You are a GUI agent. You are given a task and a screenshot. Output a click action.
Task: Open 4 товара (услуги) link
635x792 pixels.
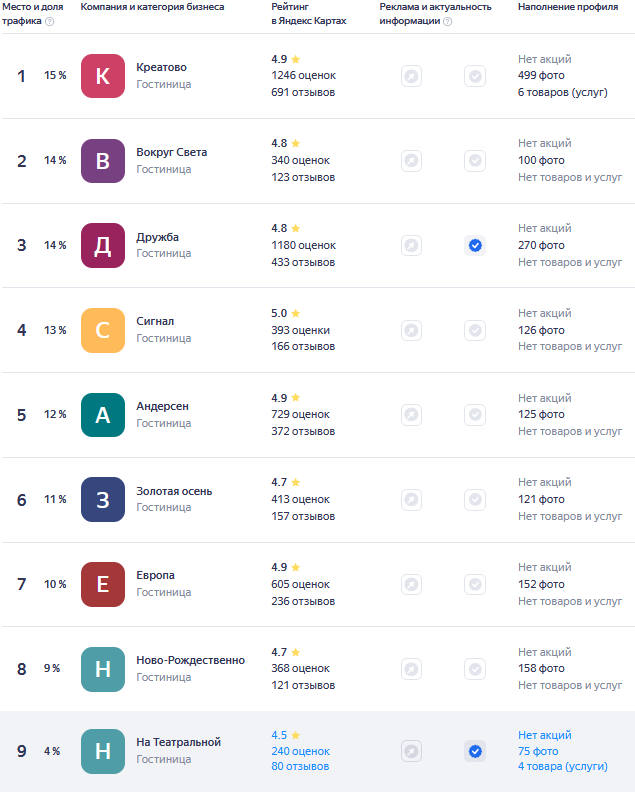563,766
